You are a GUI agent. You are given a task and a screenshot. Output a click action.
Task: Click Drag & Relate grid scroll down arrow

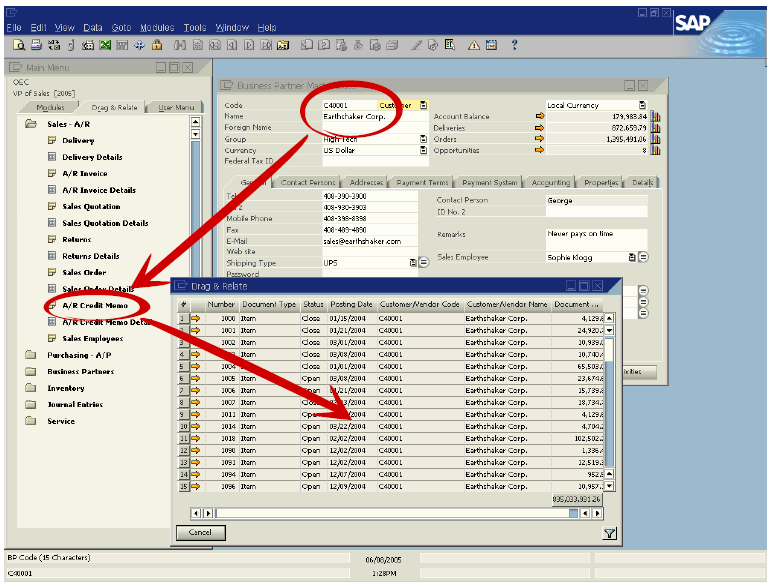pyautogui.click(x=609, y=486)
